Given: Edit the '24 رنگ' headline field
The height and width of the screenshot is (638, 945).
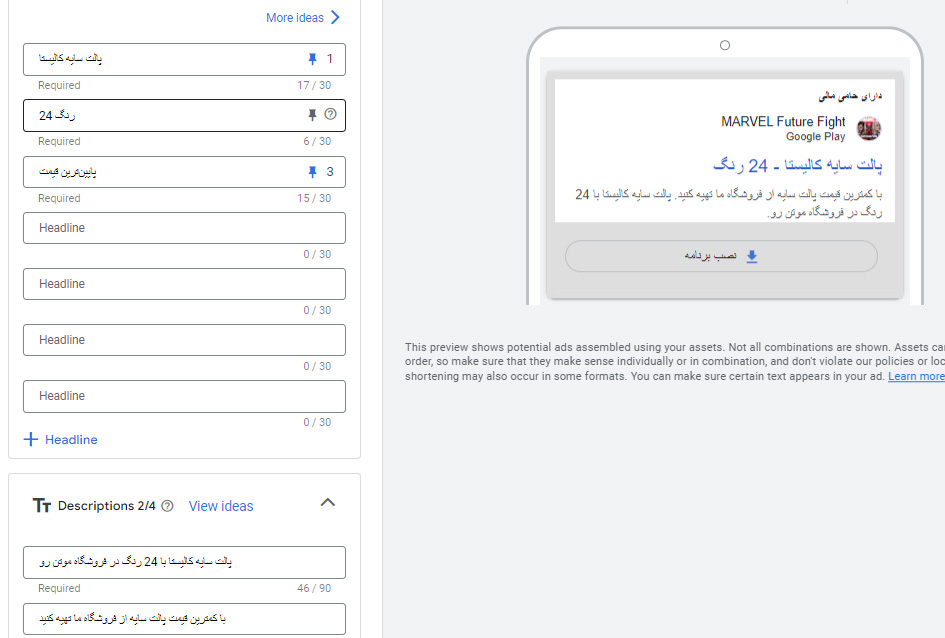Looking at the screenshot, I should point(184,115).
